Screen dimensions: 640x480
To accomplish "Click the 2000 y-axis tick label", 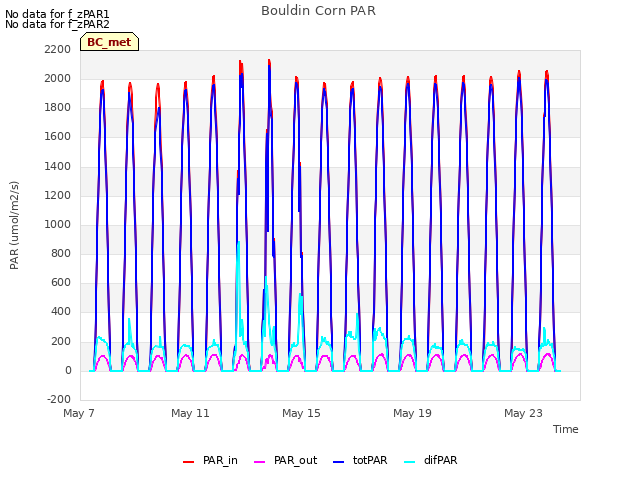I will pos(58,78).
